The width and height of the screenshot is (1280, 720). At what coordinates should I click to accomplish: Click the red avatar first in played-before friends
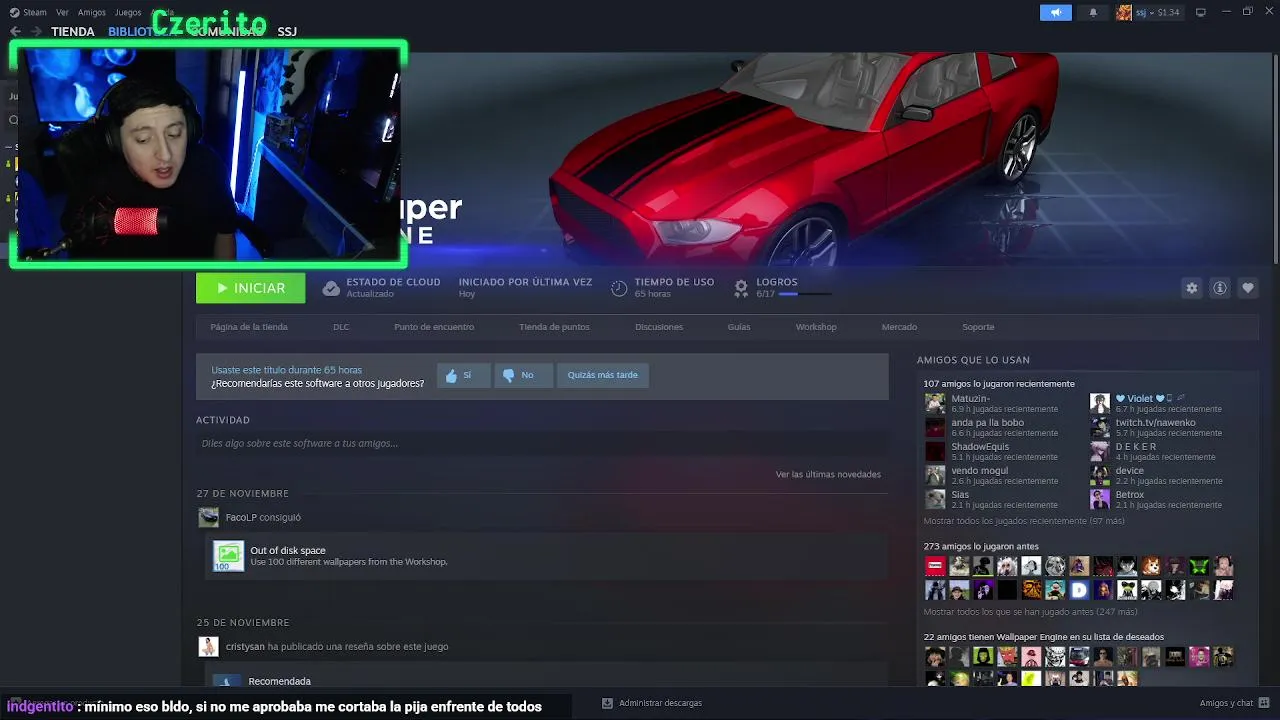[x=935, y=566]
